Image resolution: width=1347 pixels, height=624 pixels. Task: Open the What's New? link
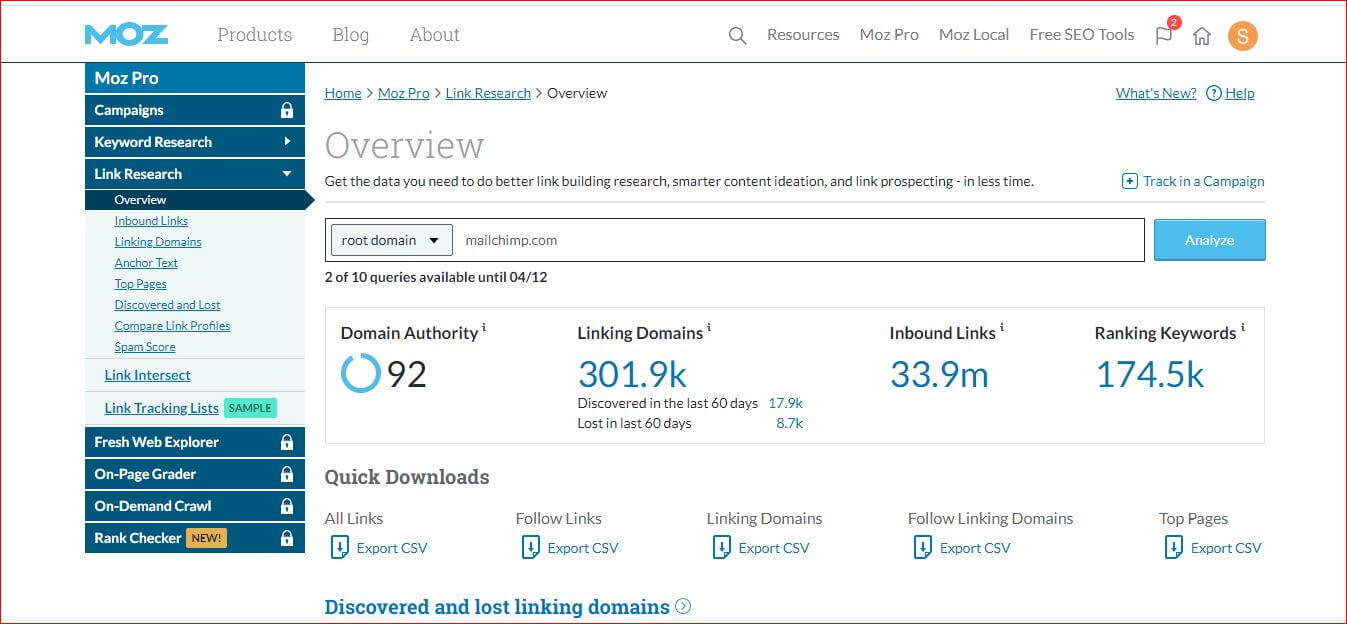point(1156,93)
